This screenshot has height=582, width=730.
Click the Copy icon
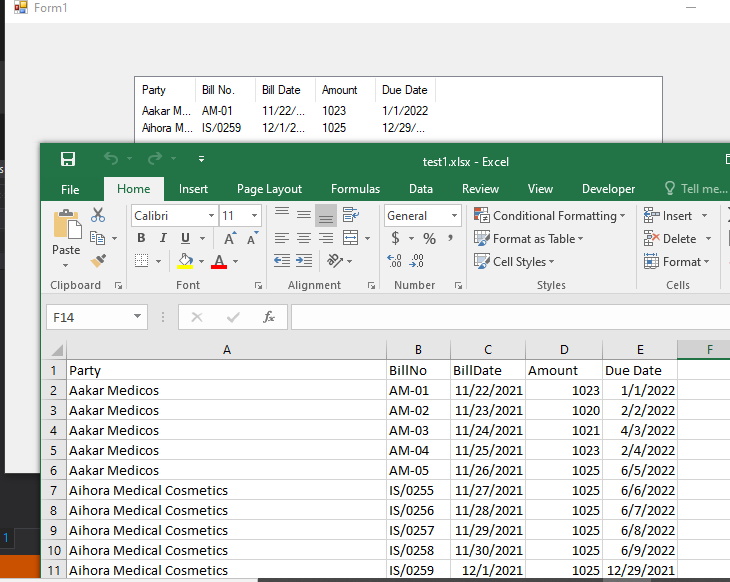[97, 238]
